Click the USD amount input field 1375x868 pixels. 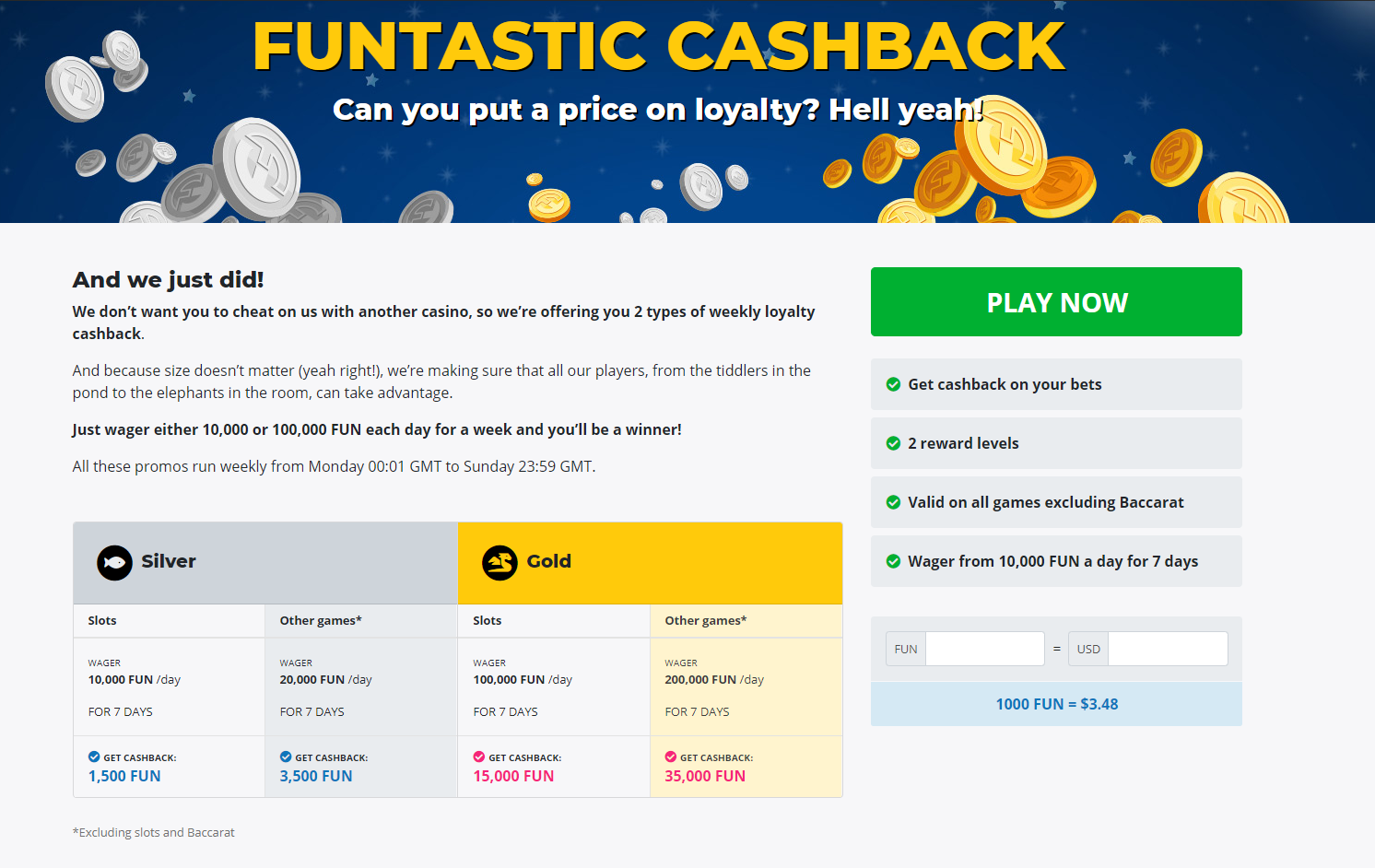1167,649
